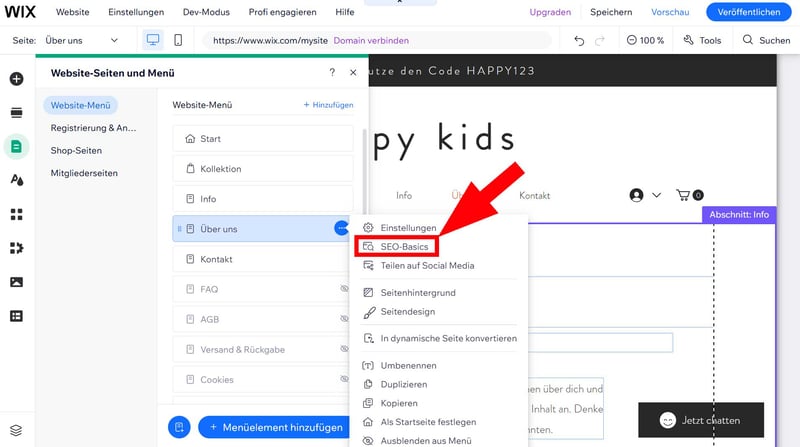Open the Media image sidebar icon
This screenshot has width=800, height=447.
click(16, 282)
